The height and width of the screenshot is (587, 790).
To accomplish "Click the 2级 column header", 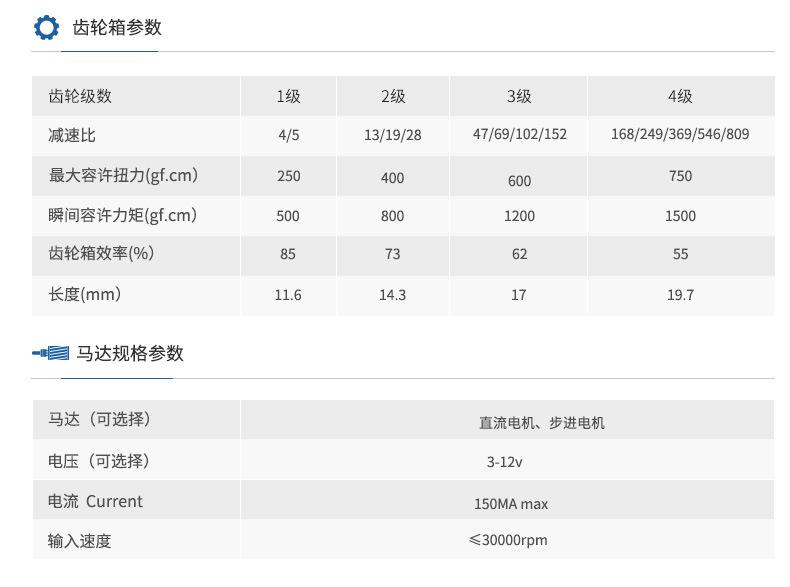I will tap(393, 96).
